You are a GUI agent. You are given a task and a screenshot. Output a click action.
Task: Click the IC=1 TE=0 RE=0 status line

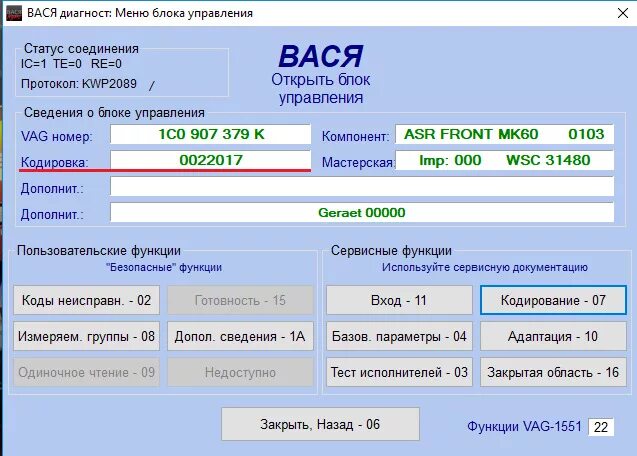(x=71, y=64)
